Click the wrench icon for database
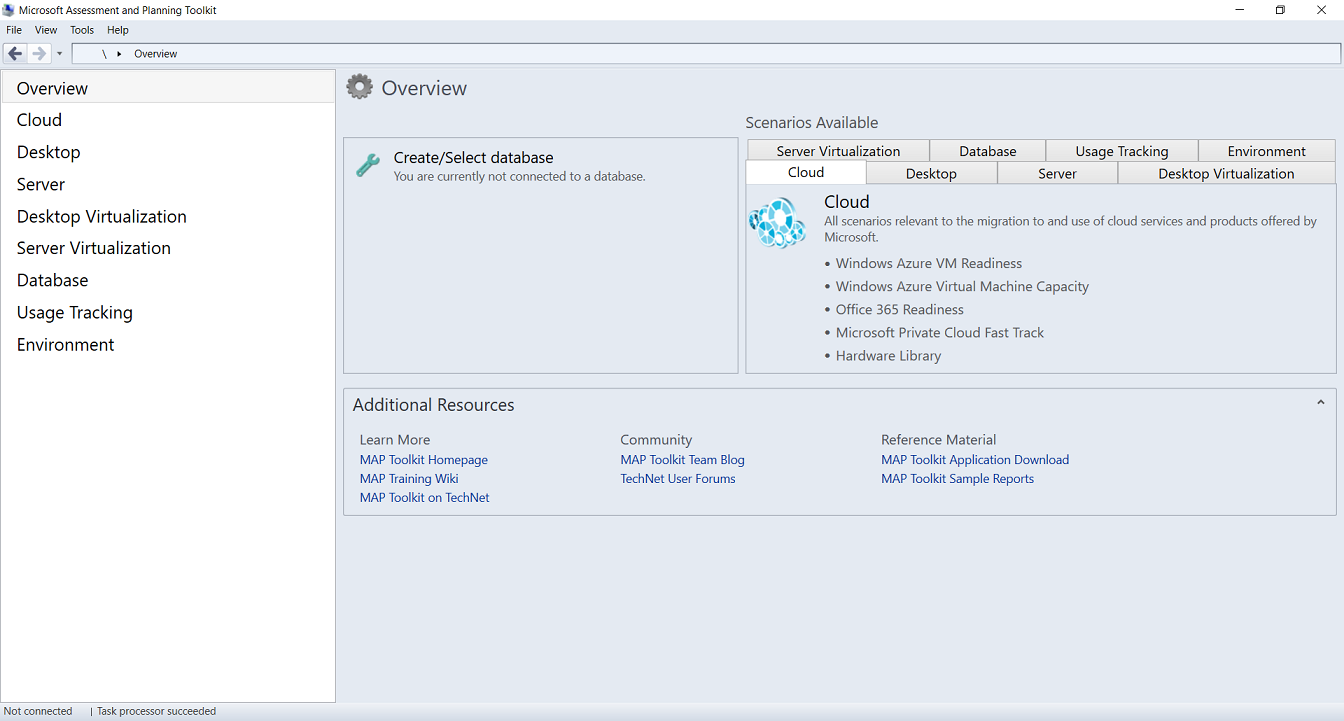This screenshot has width=1344, height=721. (368, 166)
